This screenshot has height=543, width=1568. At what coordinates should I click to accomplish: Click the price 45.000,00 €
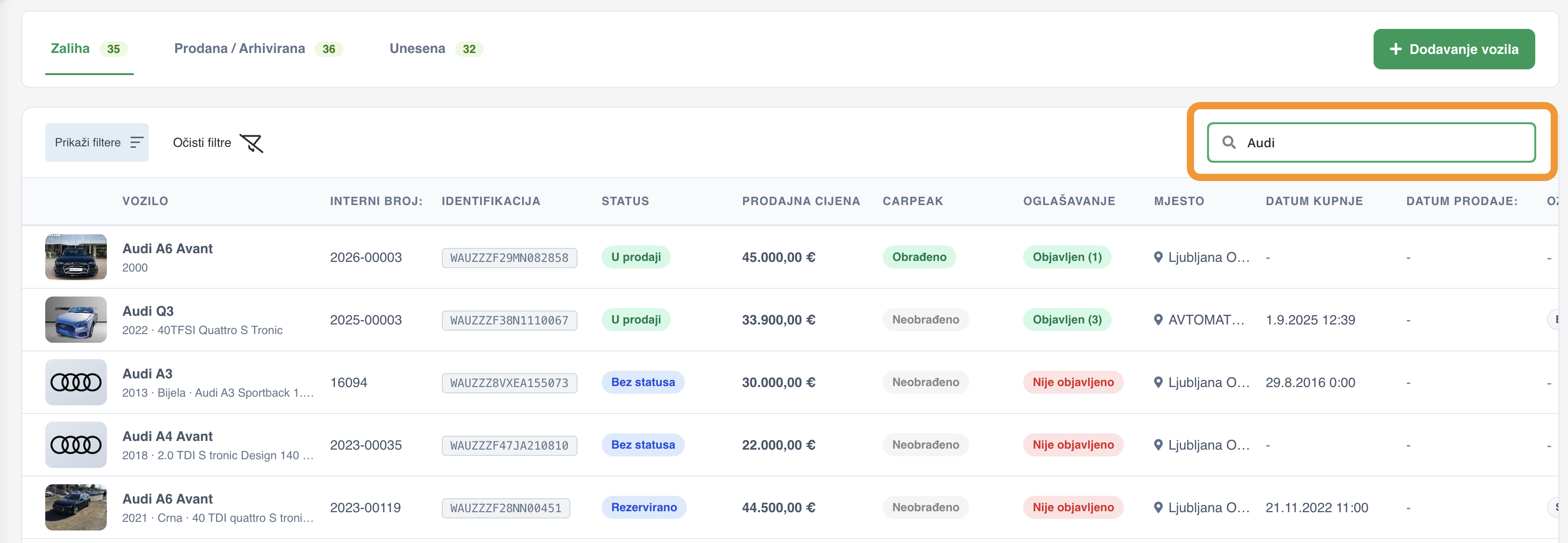point(779,258)
